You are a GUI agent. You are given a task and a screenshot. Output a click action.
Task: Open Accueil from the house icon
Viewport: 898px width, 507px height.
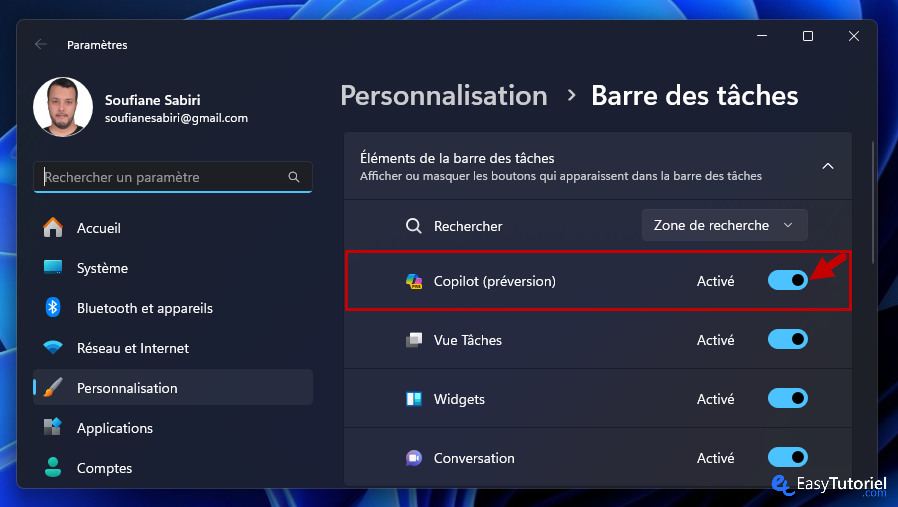(x=53, y=227)
